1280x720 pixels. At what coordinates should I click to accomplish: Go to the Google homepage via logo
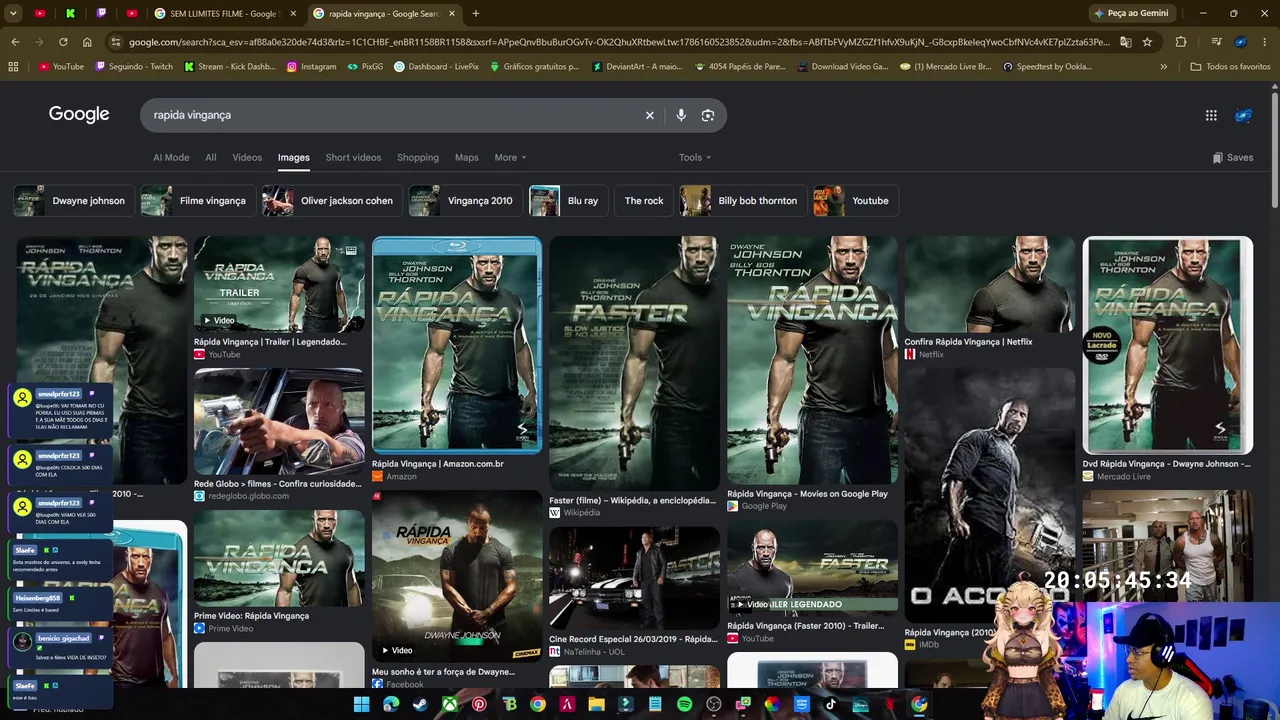(x=79, y=114)
